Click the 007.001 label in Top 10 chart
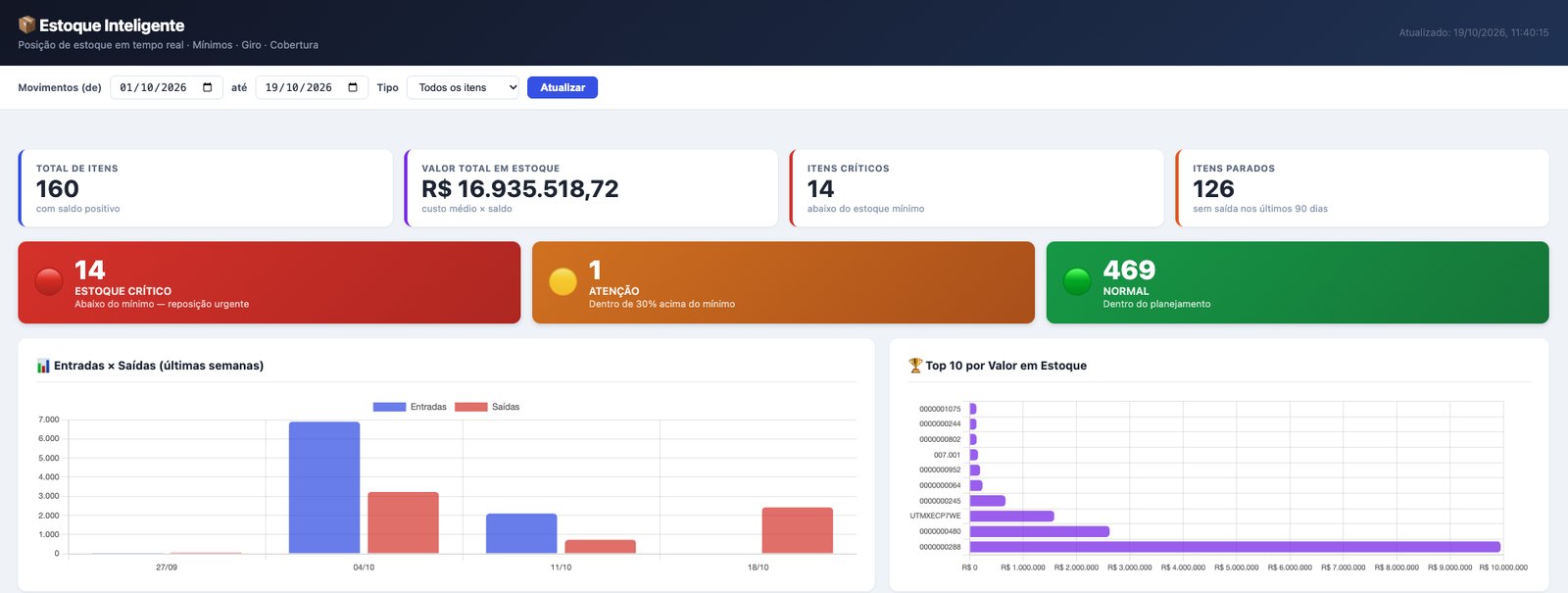This screenshot has height=593, width=1568. click(947, 455)
